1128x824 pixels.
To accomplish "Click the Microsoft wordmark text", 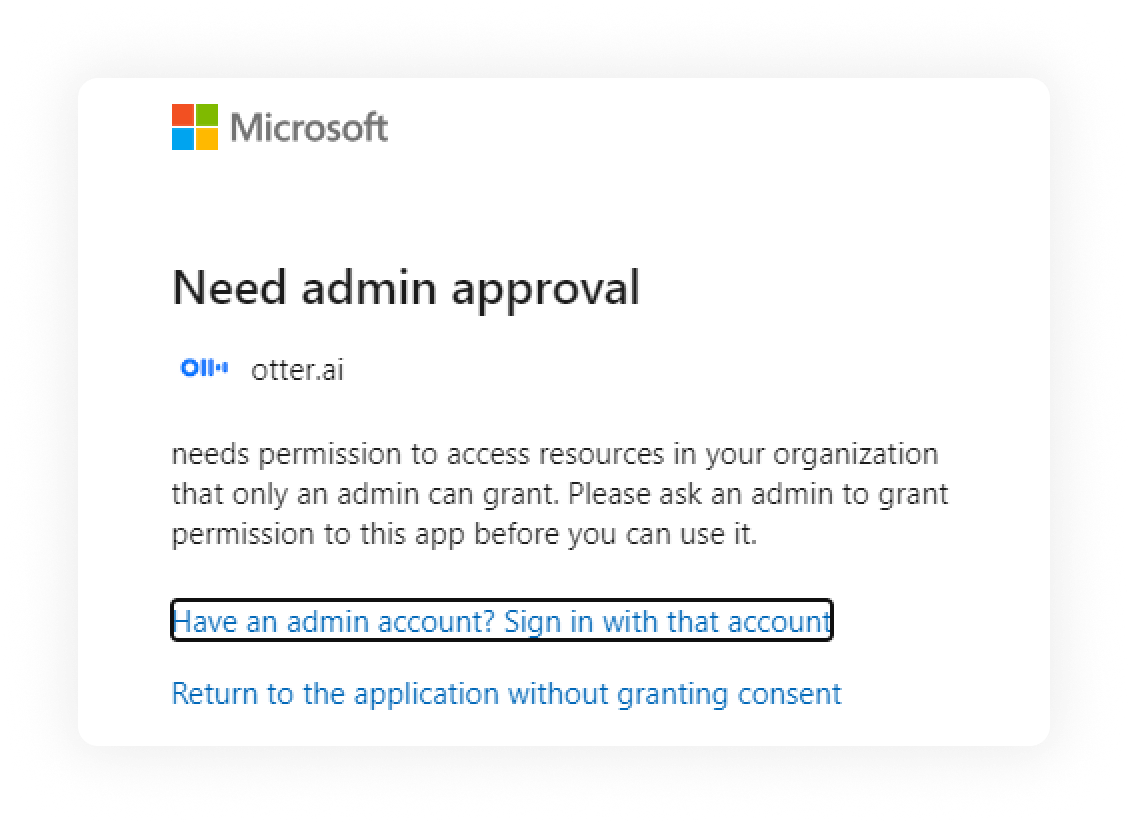I will 309,127.
